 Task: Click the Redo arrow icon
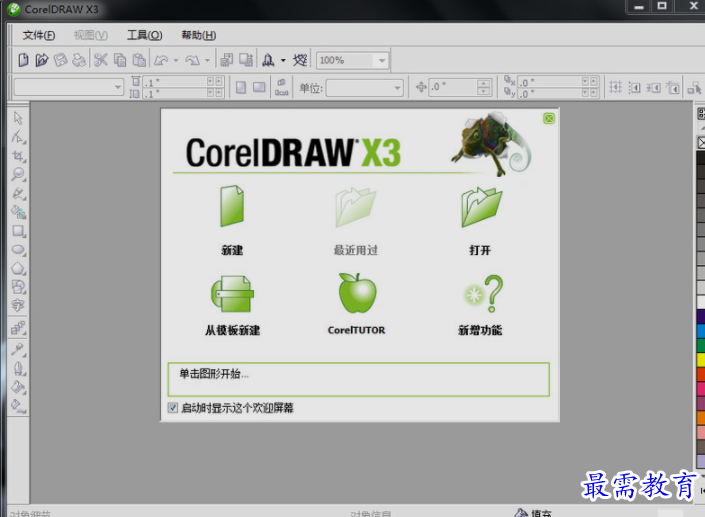click(x=192, y=60)
